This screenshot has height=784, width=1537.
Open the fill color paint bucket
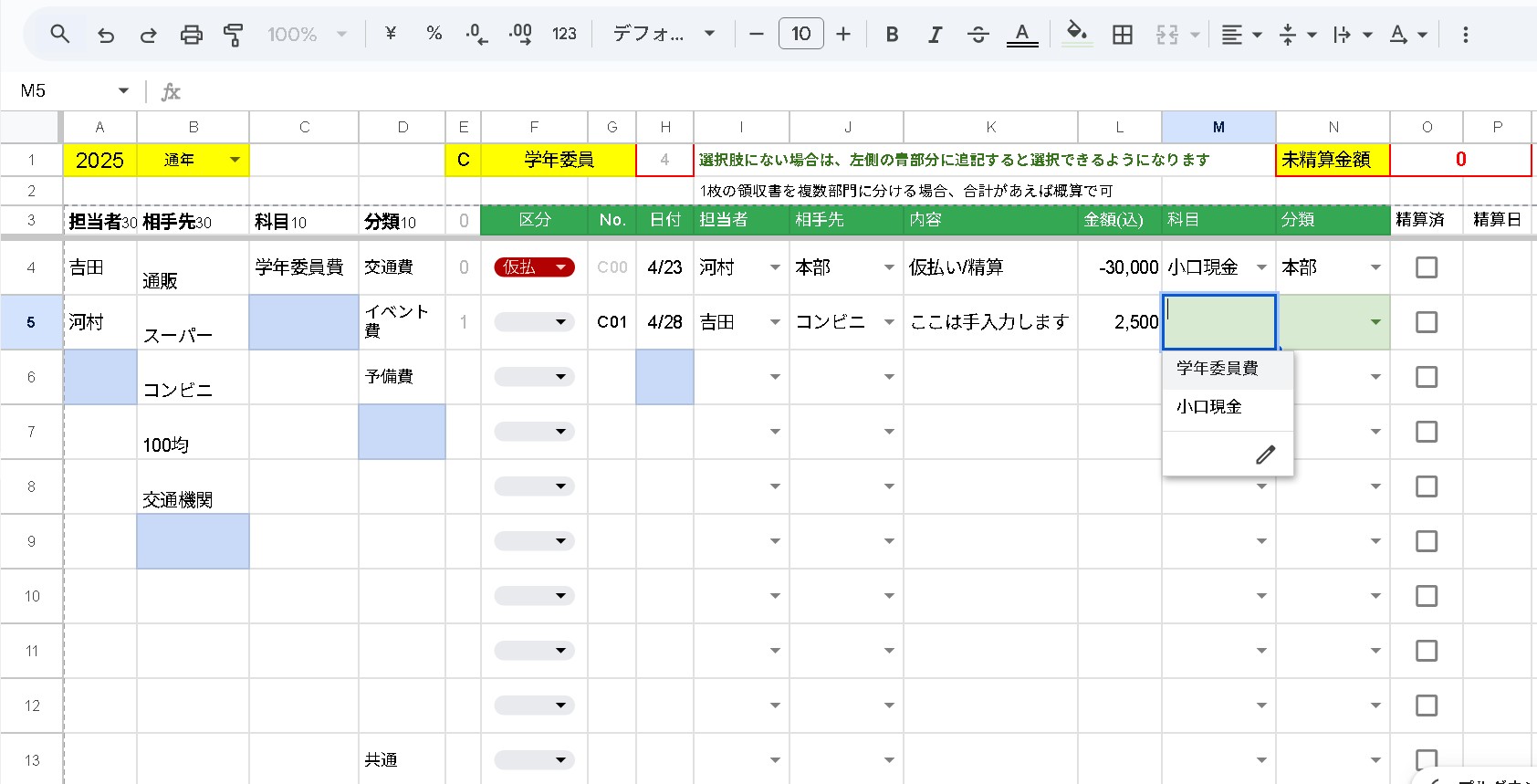click(1076, 33)
